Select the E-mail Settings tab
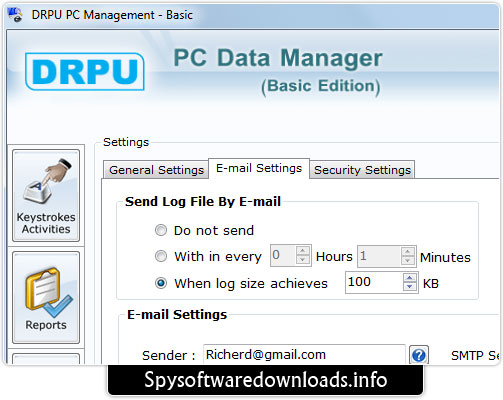Viewport: 503px width, 400px height. click(x=259, y=168)
